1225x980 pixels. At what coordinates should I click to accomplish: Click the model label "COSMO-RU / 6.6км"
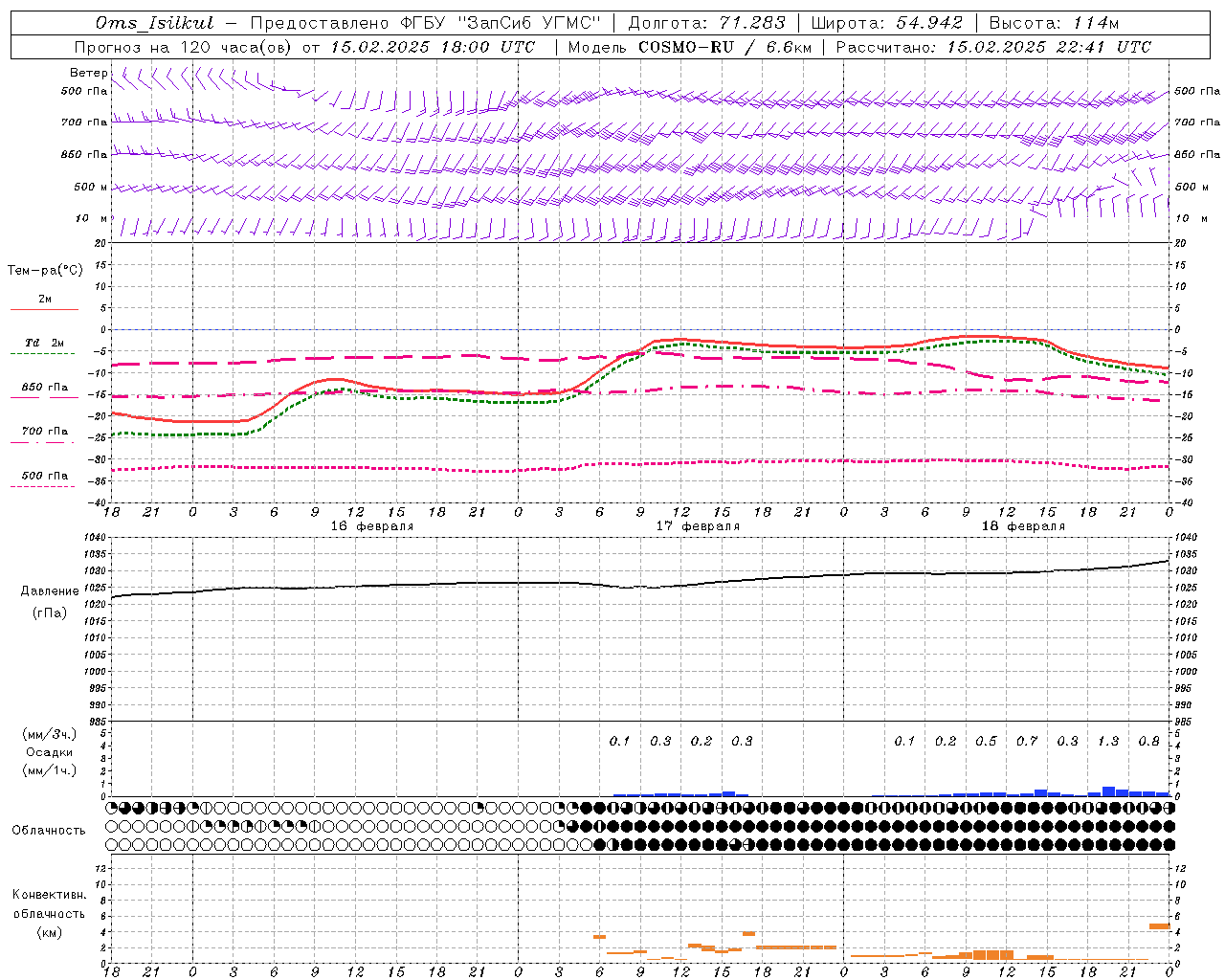click(x=724, y=47)
